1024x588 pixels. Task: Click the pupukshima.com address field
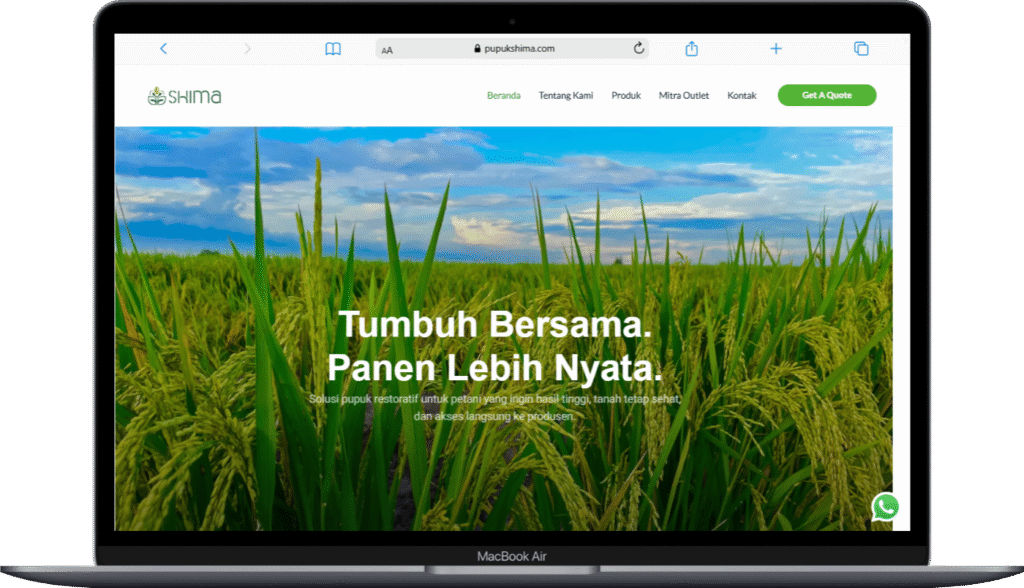(x=520, y=48)
